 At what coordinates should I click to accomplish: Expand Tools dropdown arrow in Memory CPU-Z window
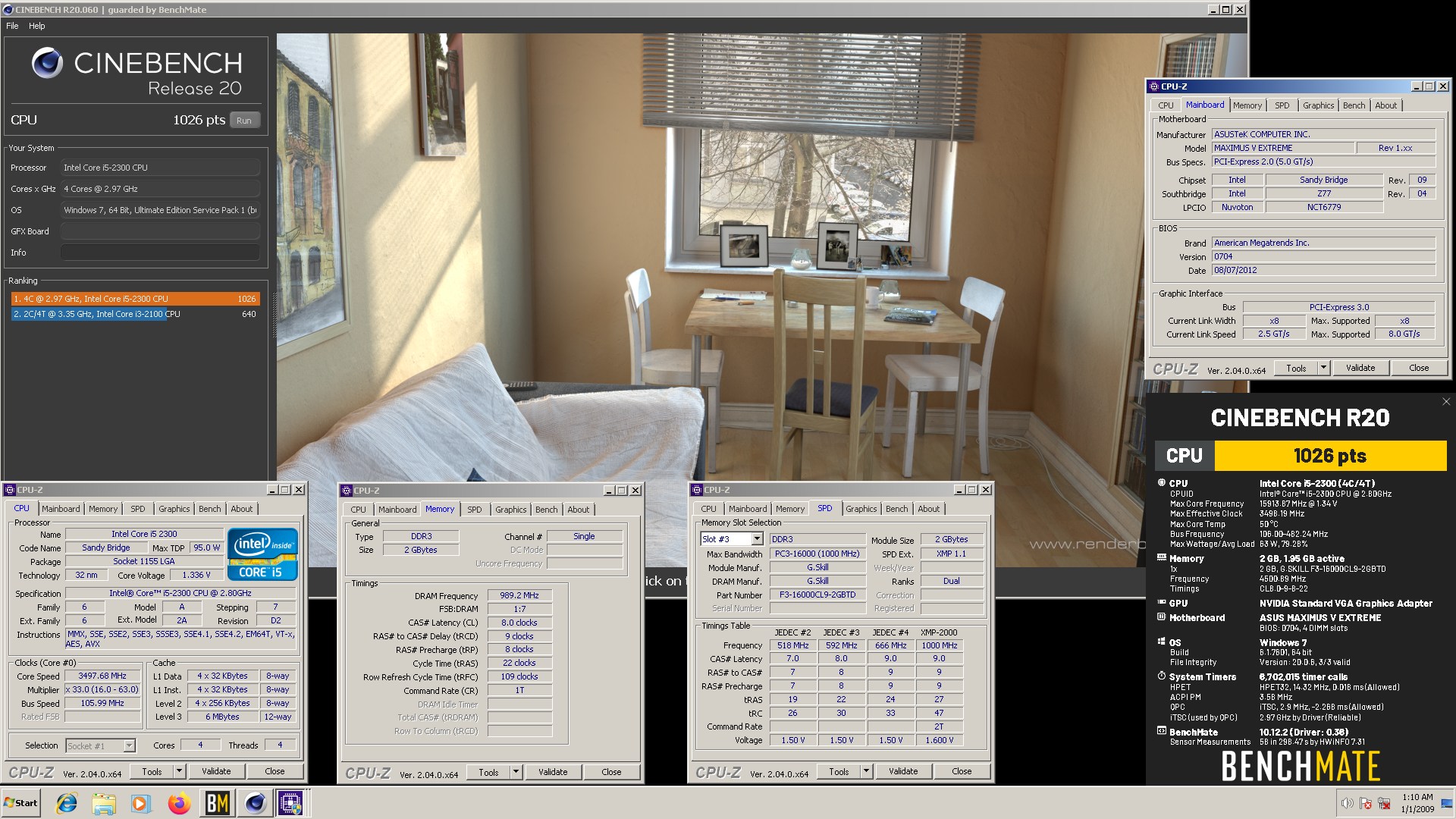[x=516, y=772]
